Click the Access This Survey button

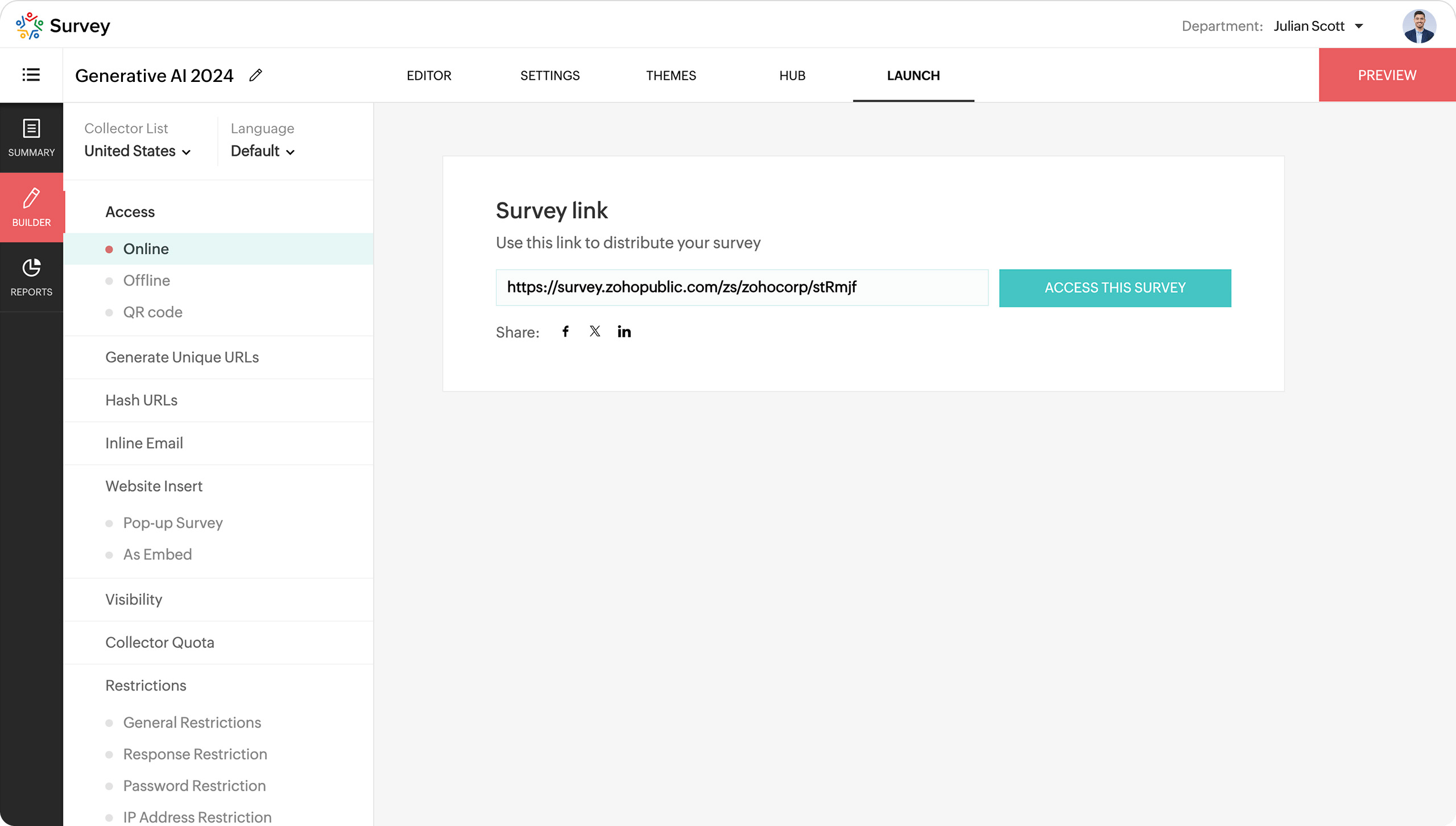(x=1115, y=288)
